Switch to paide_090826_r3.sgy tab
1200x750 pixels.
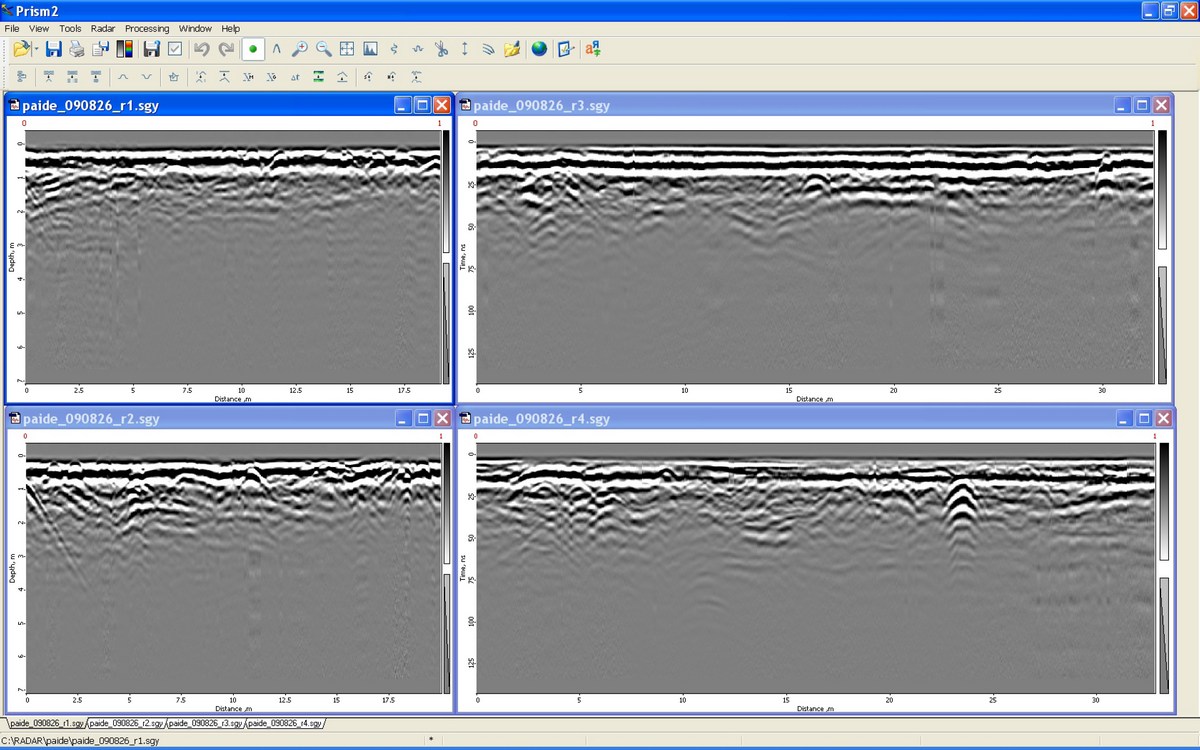point(206,723)
